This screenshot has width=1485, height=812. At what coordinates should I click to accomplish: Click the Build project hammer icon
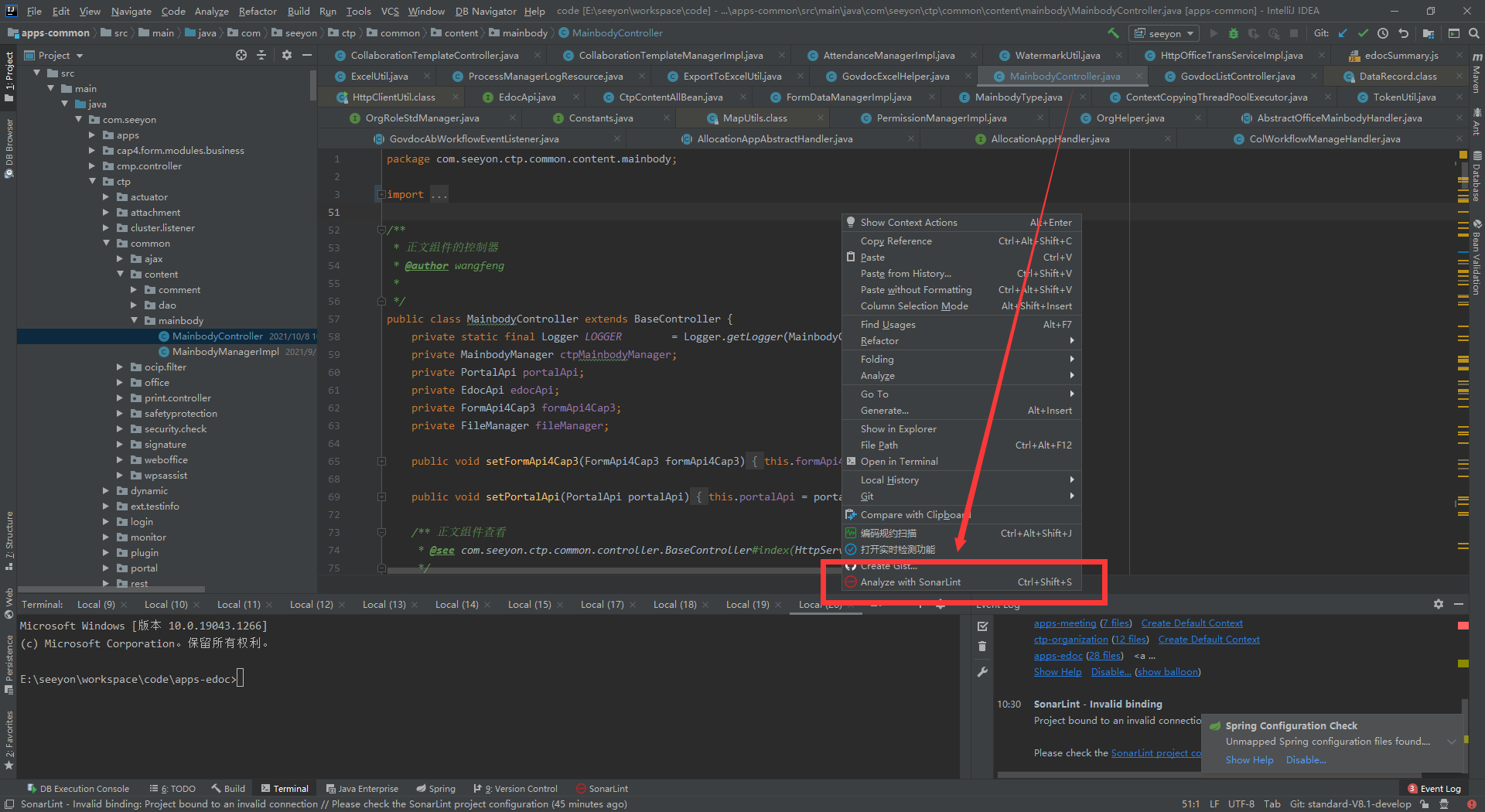pos(1113,33)
